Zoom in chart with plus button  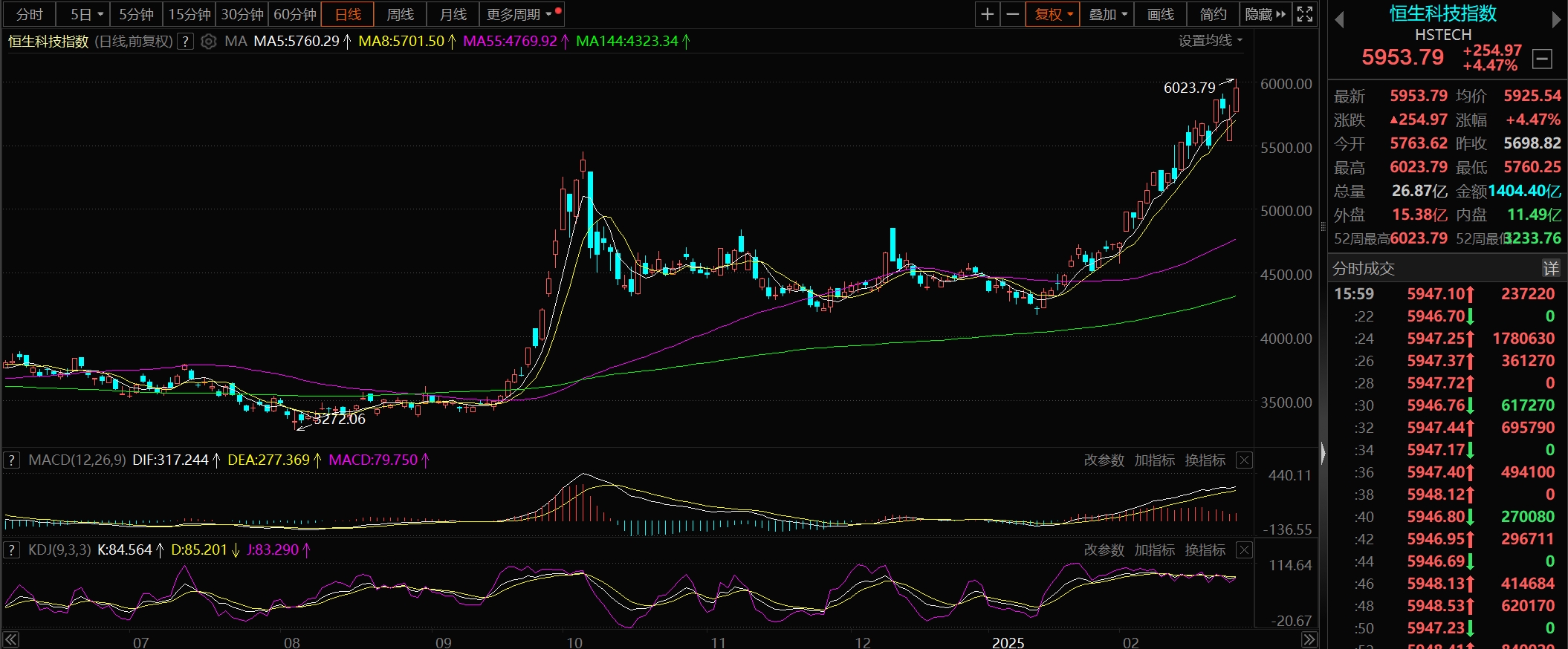pyautogui.click(x=987, y=14)
